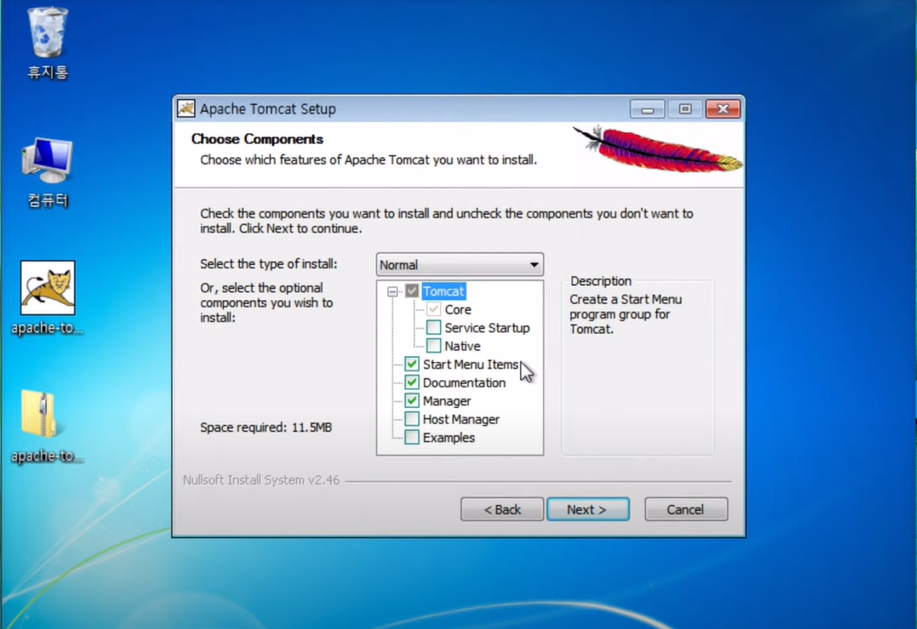917x629 pixels.
Task: Uncheck the Documentation checkbox
Action: [412, 382]
